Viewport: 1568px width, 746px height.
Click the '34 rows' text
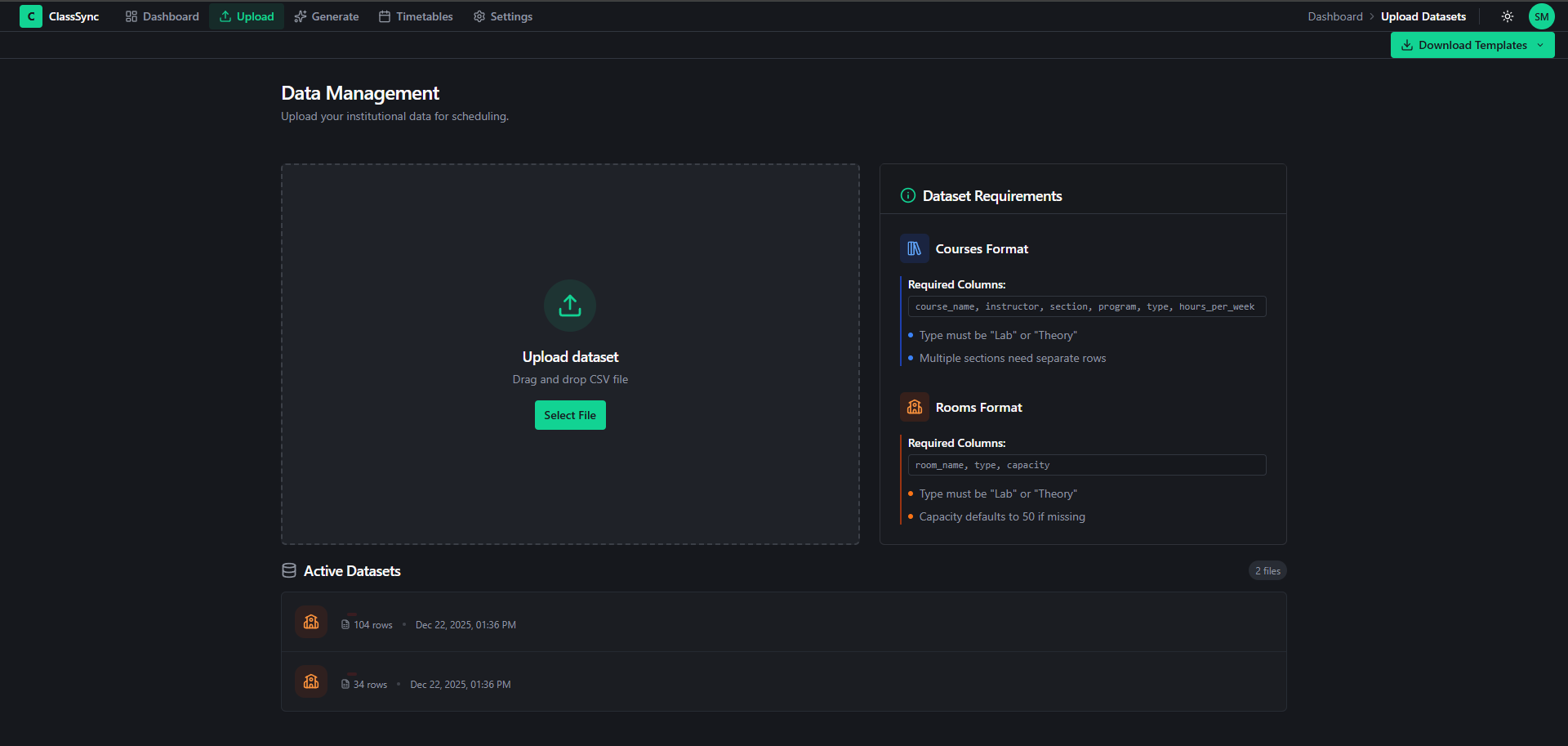tap(370, 685)
